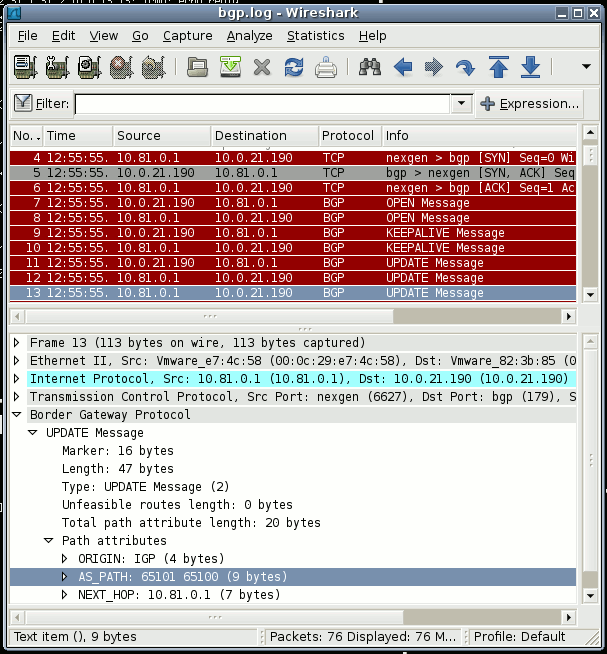This screenshot has width=607, height=654.
Task: Open the Analyze menu
Action: pos(249,36)
